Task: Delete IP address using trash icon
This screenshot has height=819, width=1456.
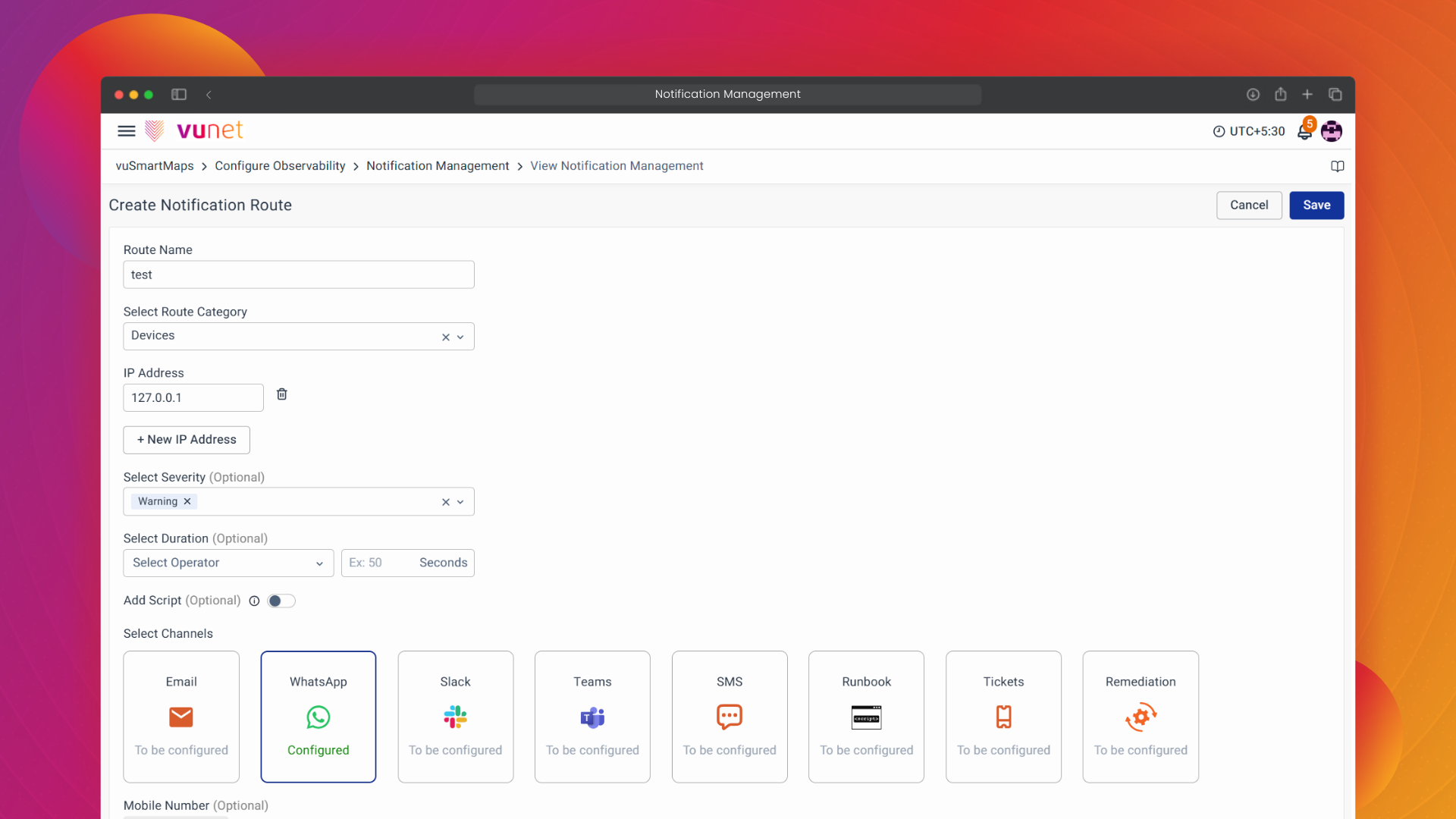Action: point(282,394)
